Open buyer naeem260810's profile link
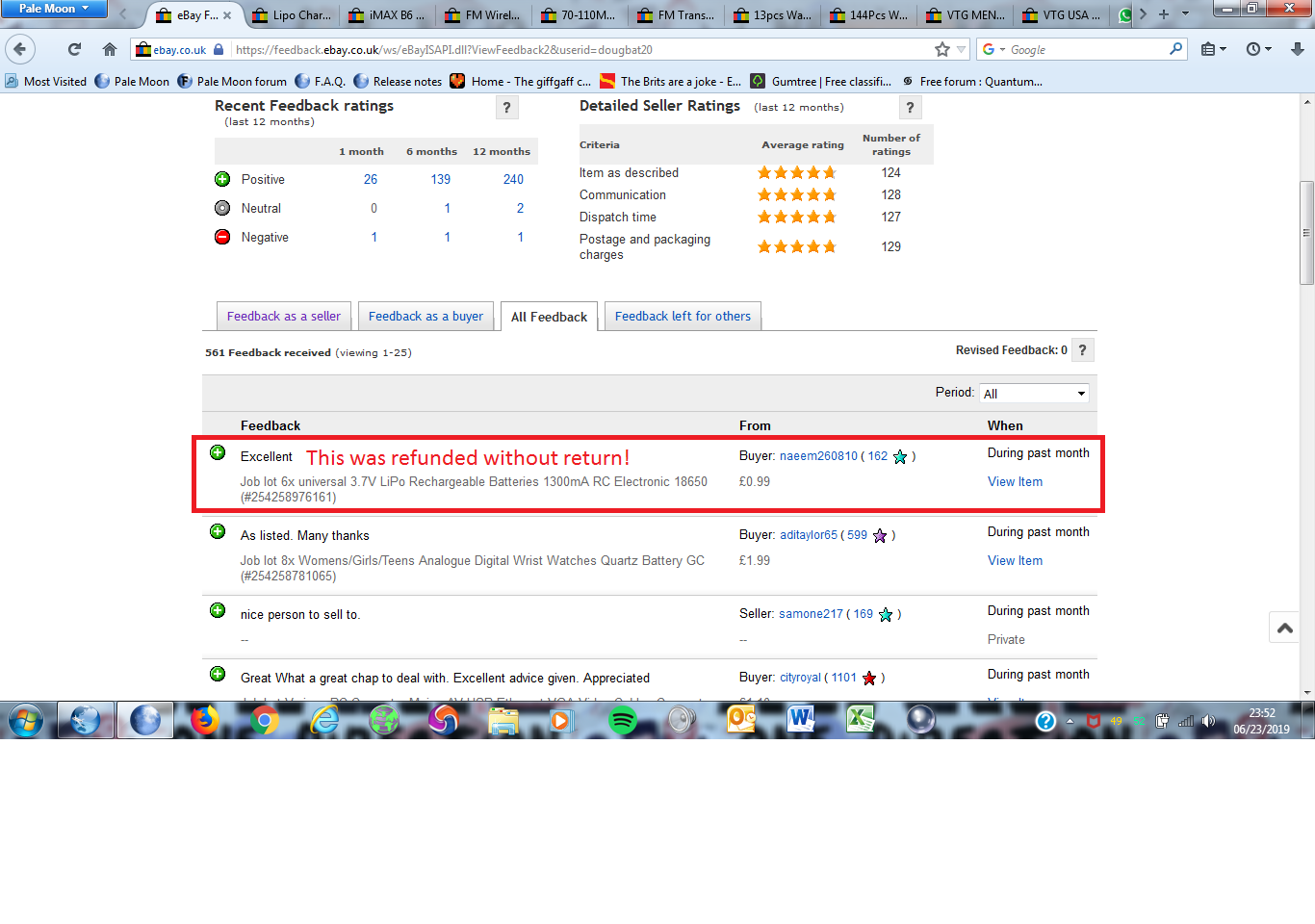Image resolution: width=1315 pixels, height=924 pixels. tap(817, 456)
